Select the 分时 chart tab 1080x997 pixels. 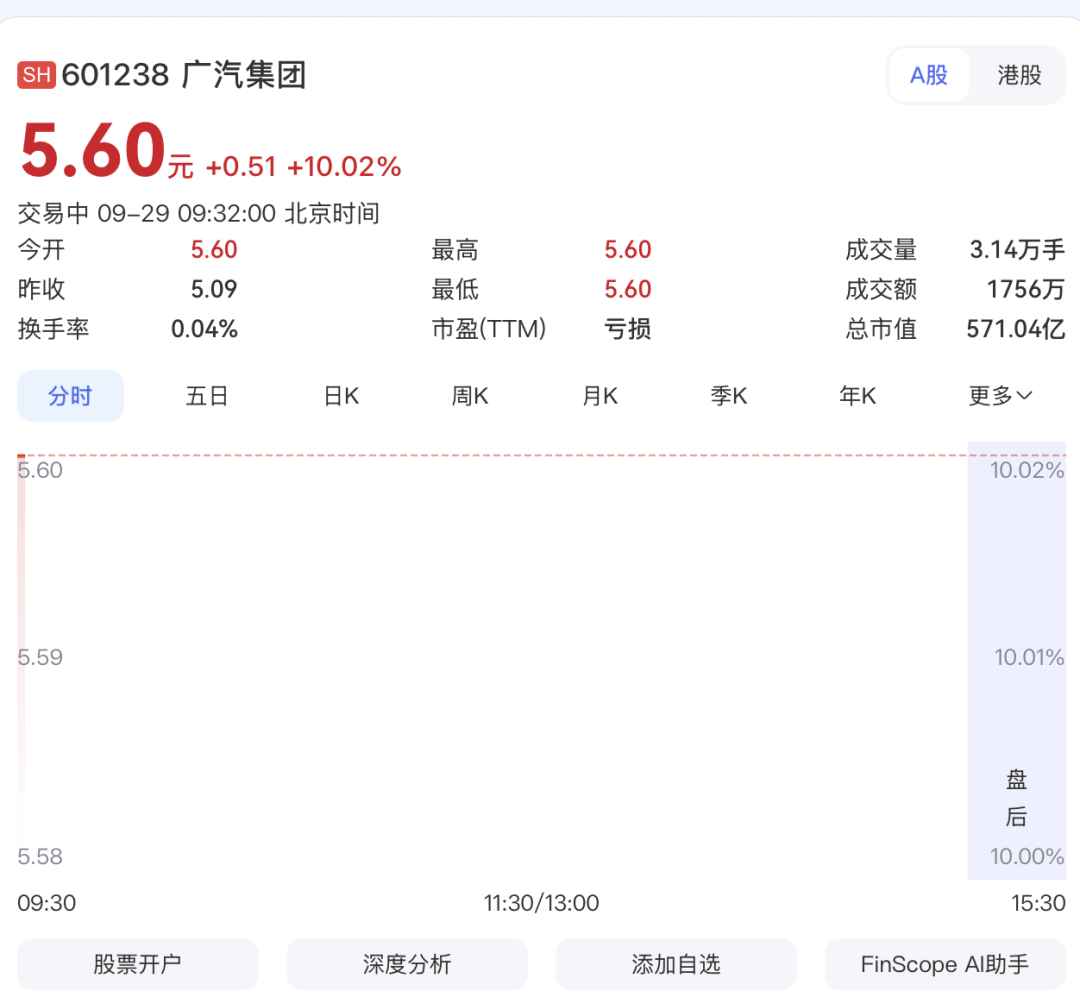70,395
